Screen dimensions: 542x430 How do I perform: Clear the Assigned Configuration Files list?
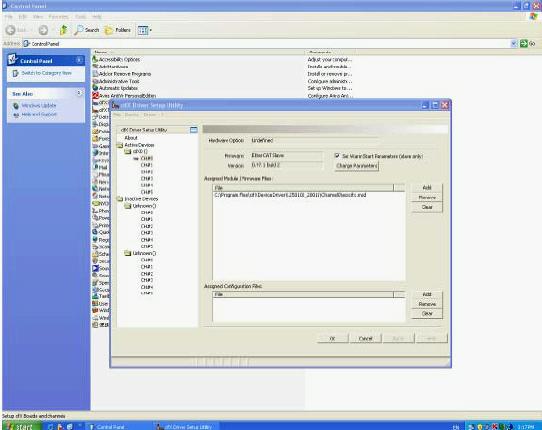(x=427, y=314)
